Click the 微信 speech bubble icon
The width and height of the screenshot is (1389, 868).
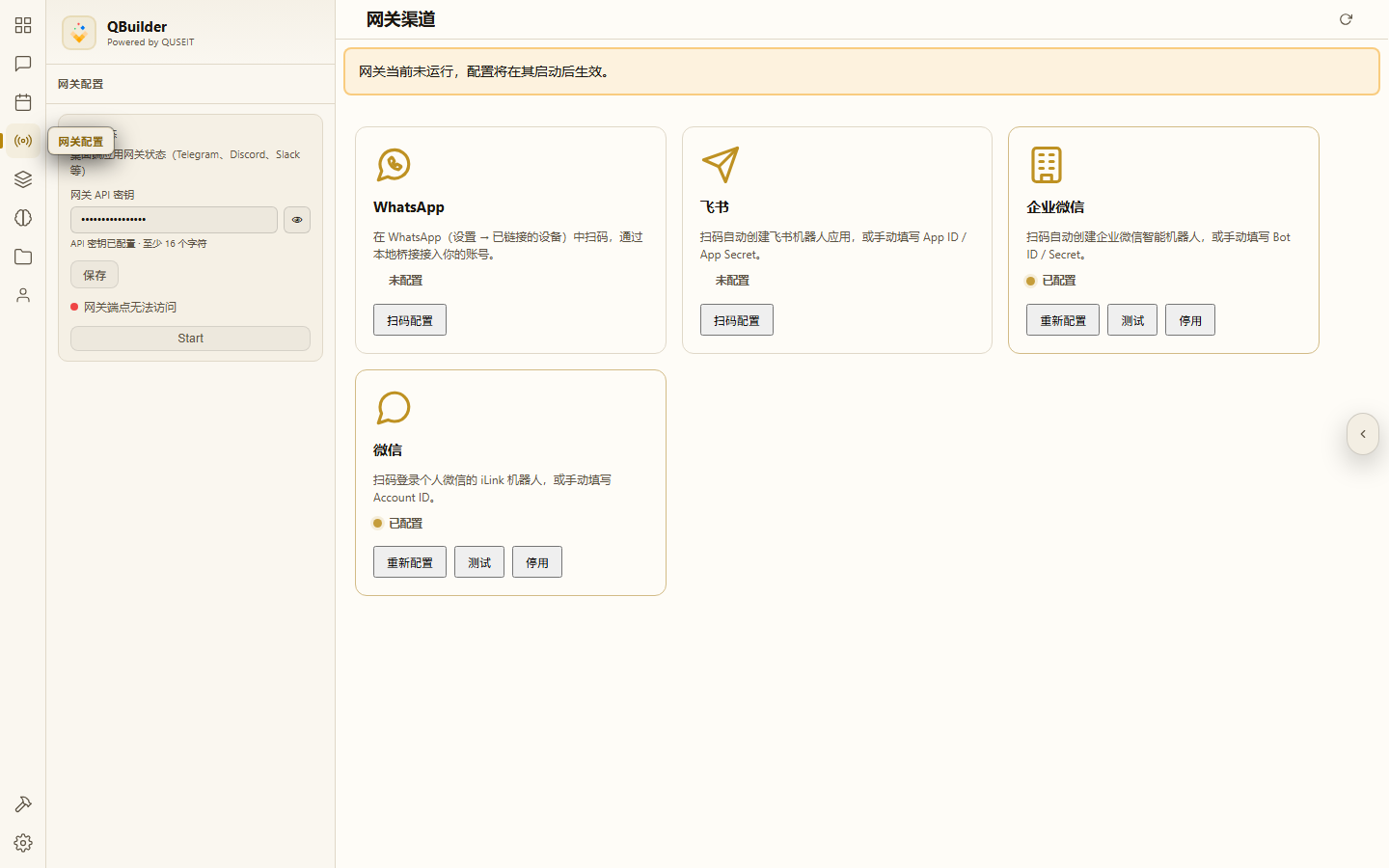(394, 408)
